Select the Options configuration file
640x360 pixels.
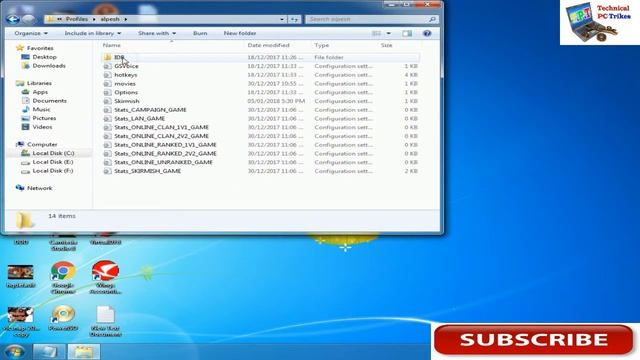126,93
